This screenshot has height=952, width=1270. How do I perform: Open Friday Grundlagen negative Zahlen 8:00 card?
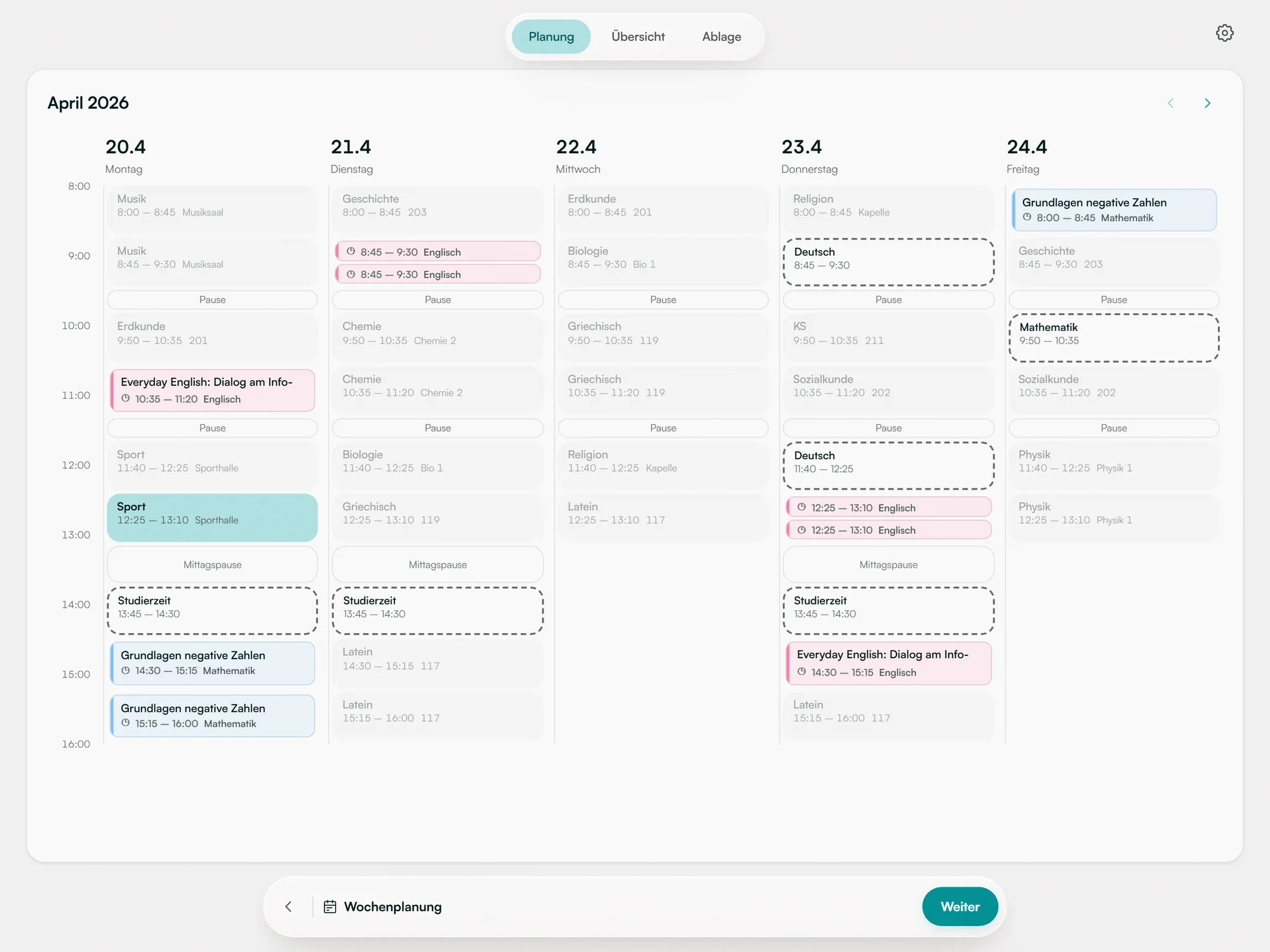click(x=1114, y=210)
